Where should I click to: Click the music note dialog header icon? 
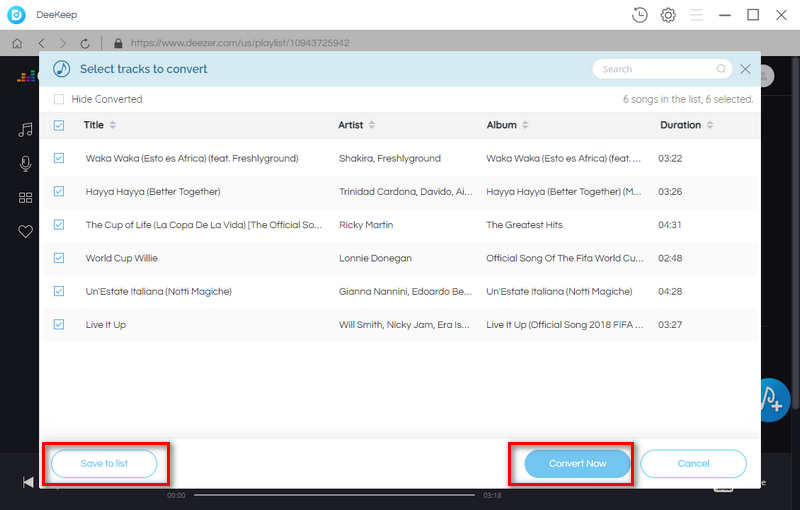click(x=62, y=69)
